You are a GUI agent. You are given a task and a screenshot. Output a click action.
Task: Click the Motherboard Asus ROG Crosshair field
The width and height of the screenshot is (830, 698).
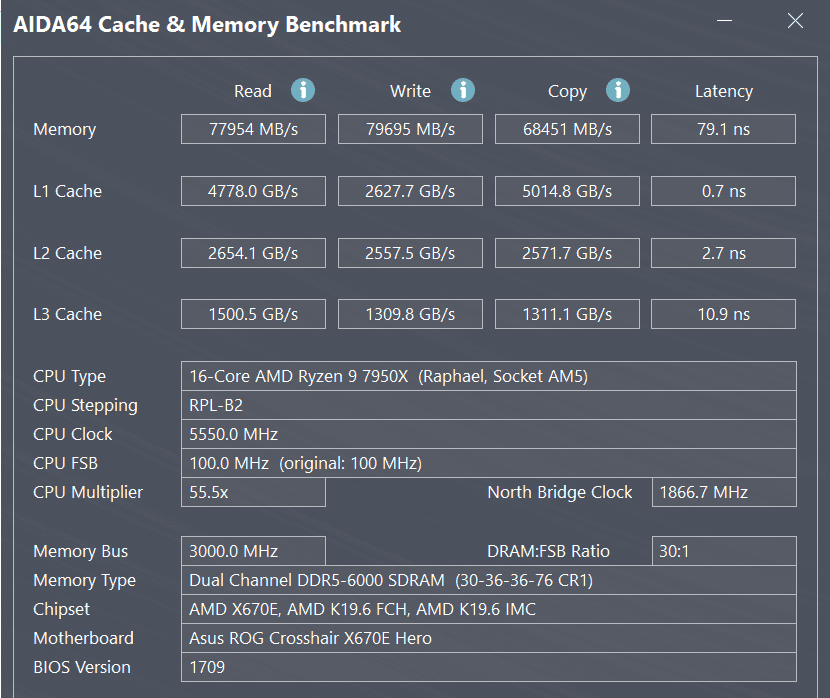coord(489,638)
